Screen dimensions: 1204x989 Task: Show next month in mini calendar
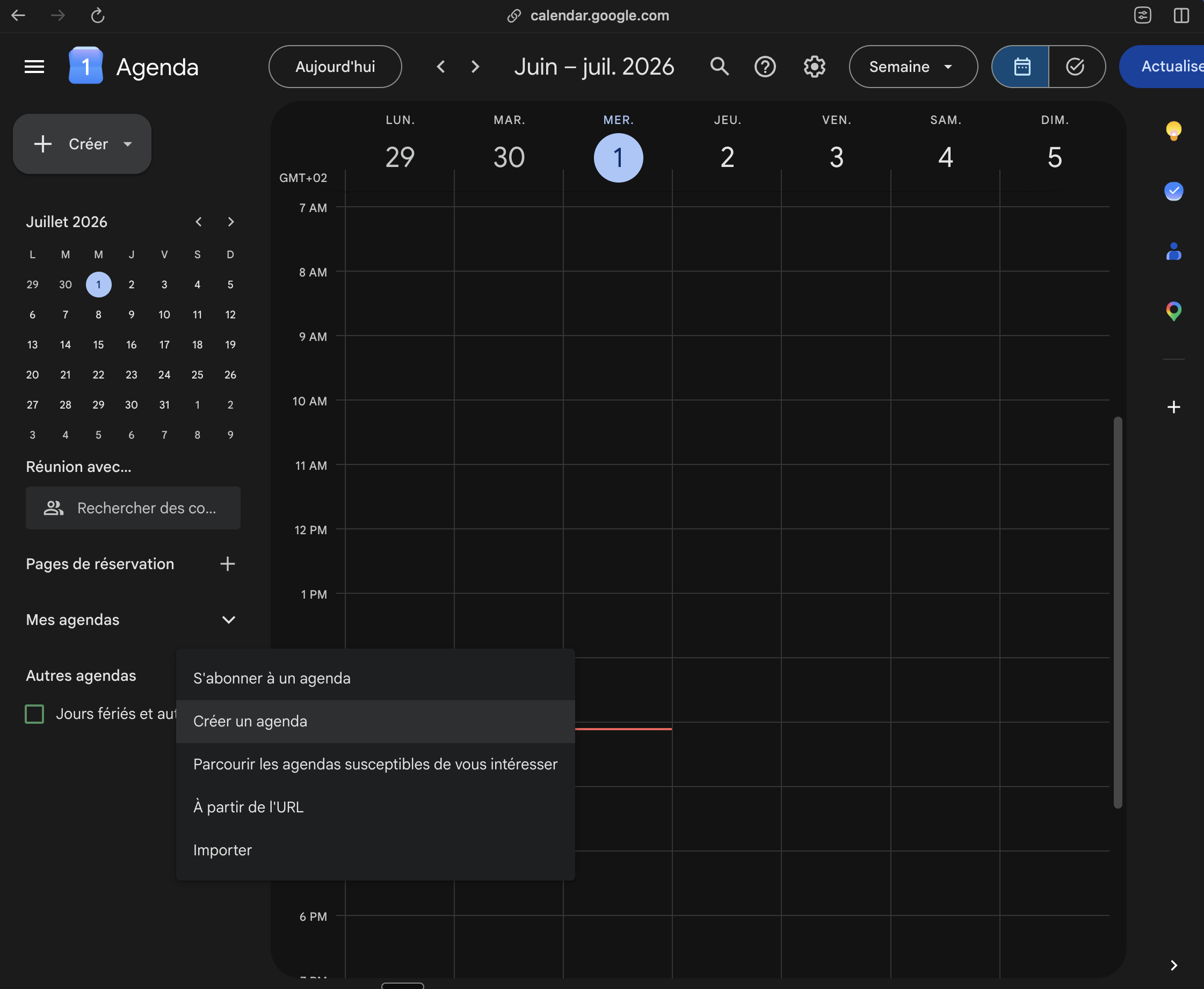(x=231, y=222)
